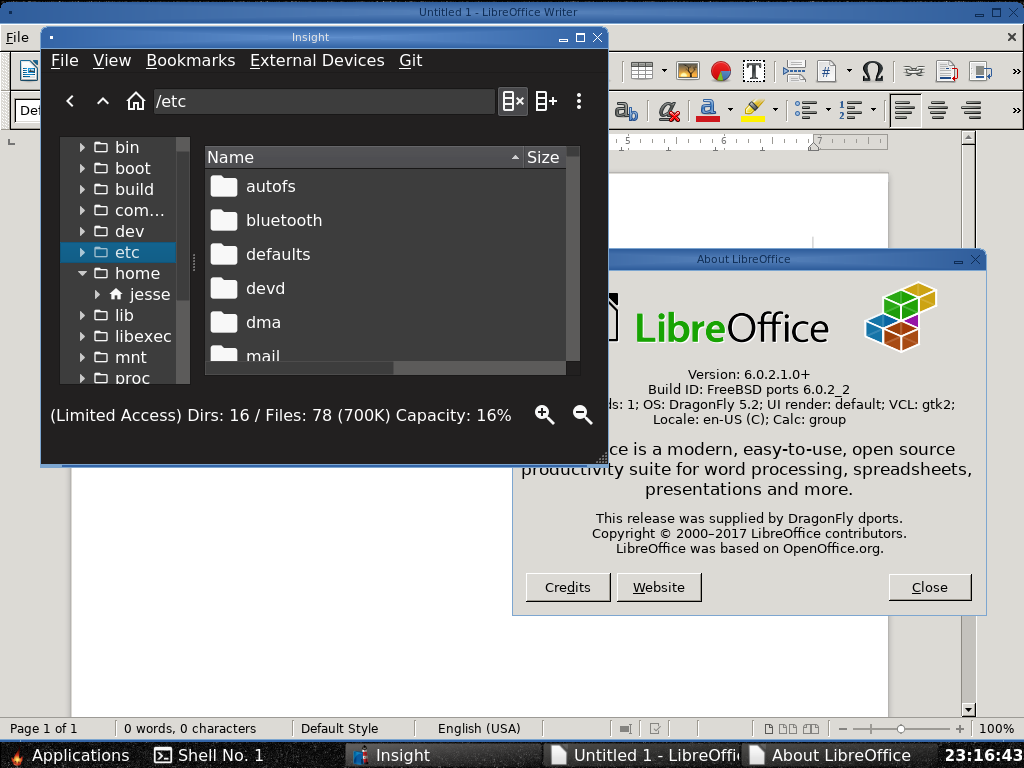Click the zoom slider handle in Writer
This screenshot has height=768, width=1024.
click(901, 729)
